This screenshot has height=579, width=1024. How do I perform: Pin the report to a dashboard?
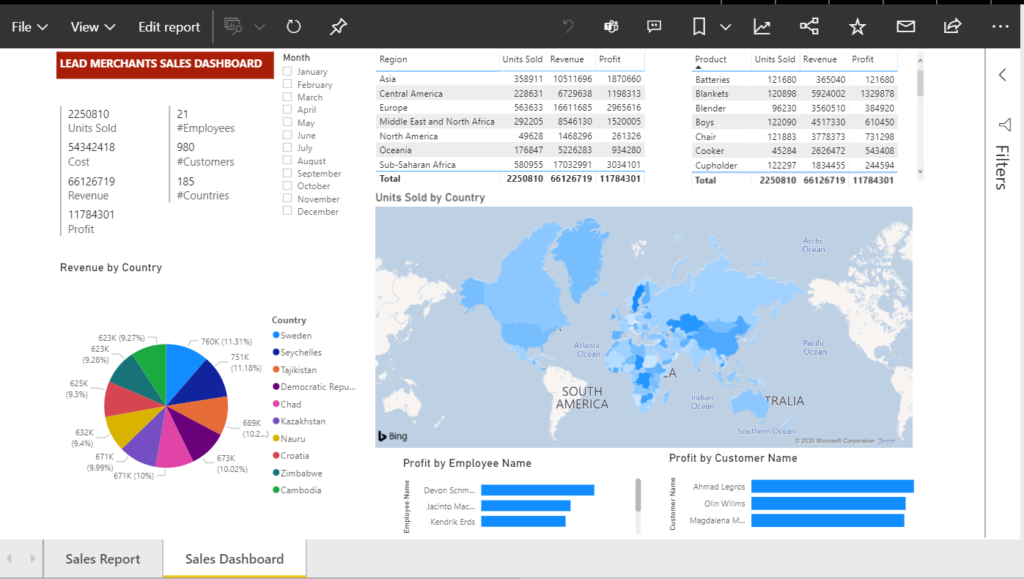point(338,27)
